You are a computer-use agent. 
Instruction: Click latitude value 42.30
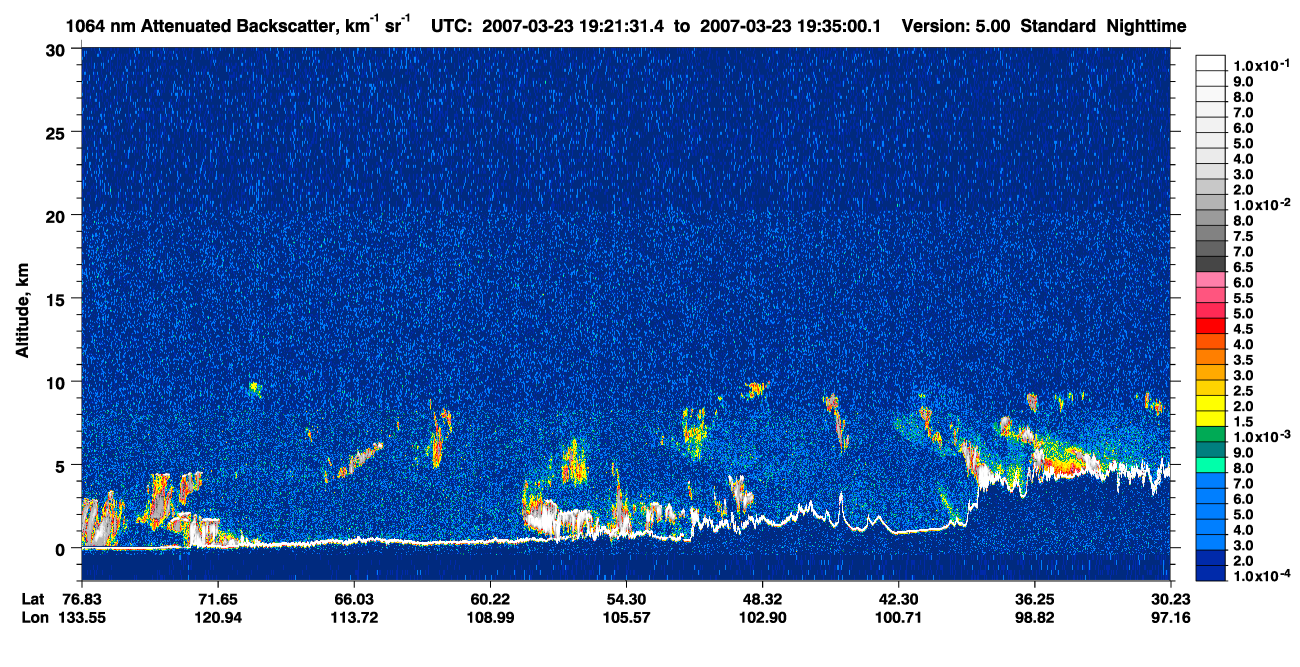click(898, 598)
